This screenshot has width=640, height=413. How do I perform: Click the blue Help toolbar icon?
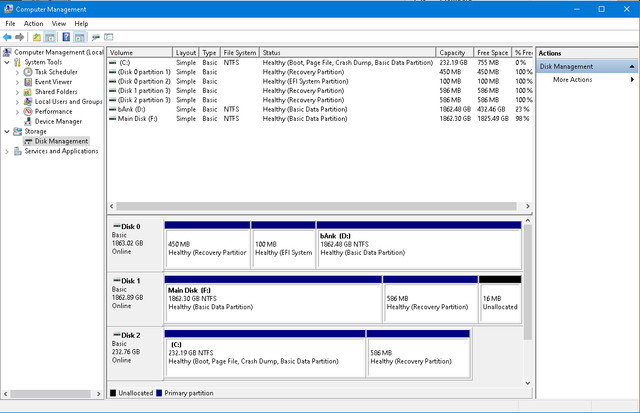[66, 37]
